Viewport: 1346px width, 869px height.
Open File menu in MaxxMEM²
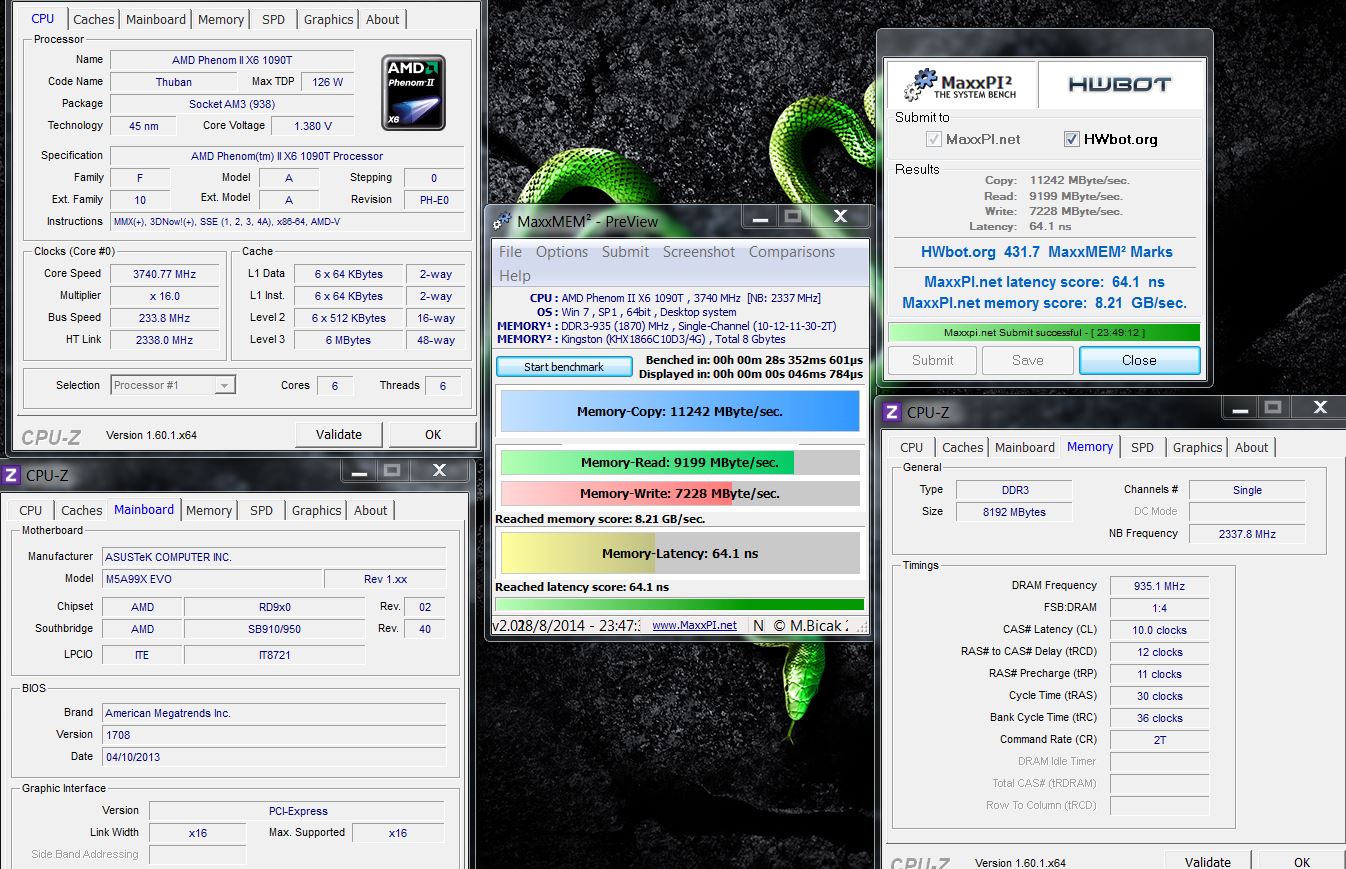point(510,252)
